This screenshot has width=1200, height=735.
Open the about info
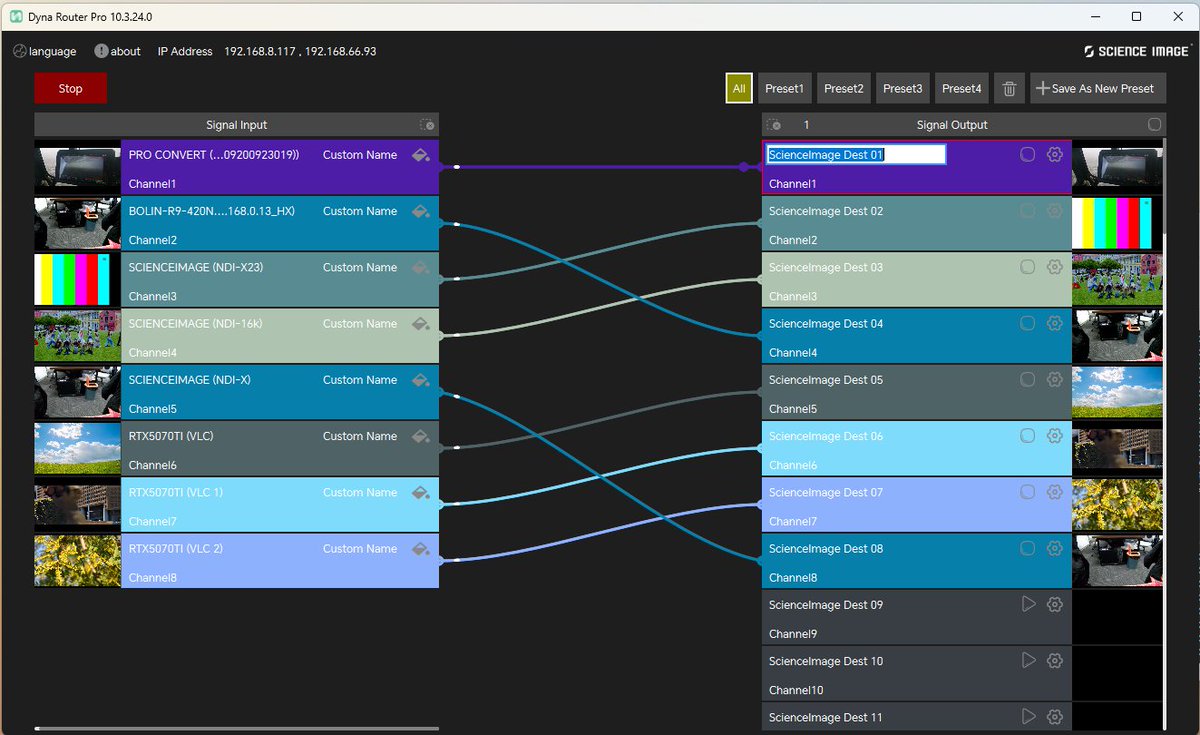click(118, 51)
